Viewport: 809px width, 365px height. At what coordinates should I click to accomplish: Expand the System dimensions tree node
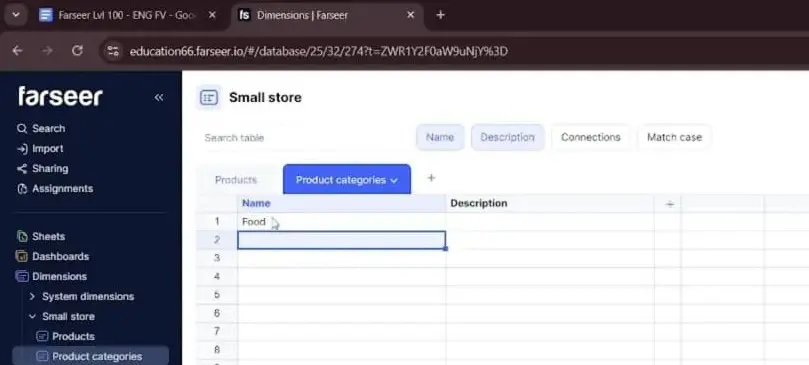tap(32, 296)
